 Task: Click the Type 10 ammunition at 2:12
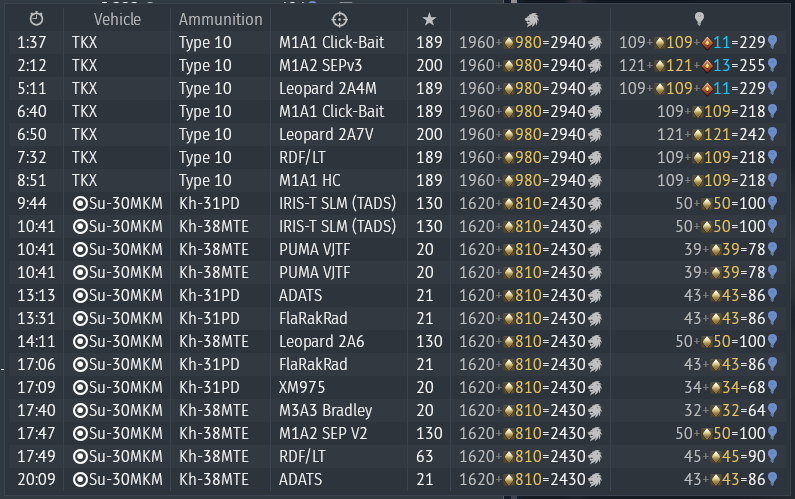pos(205,65)
